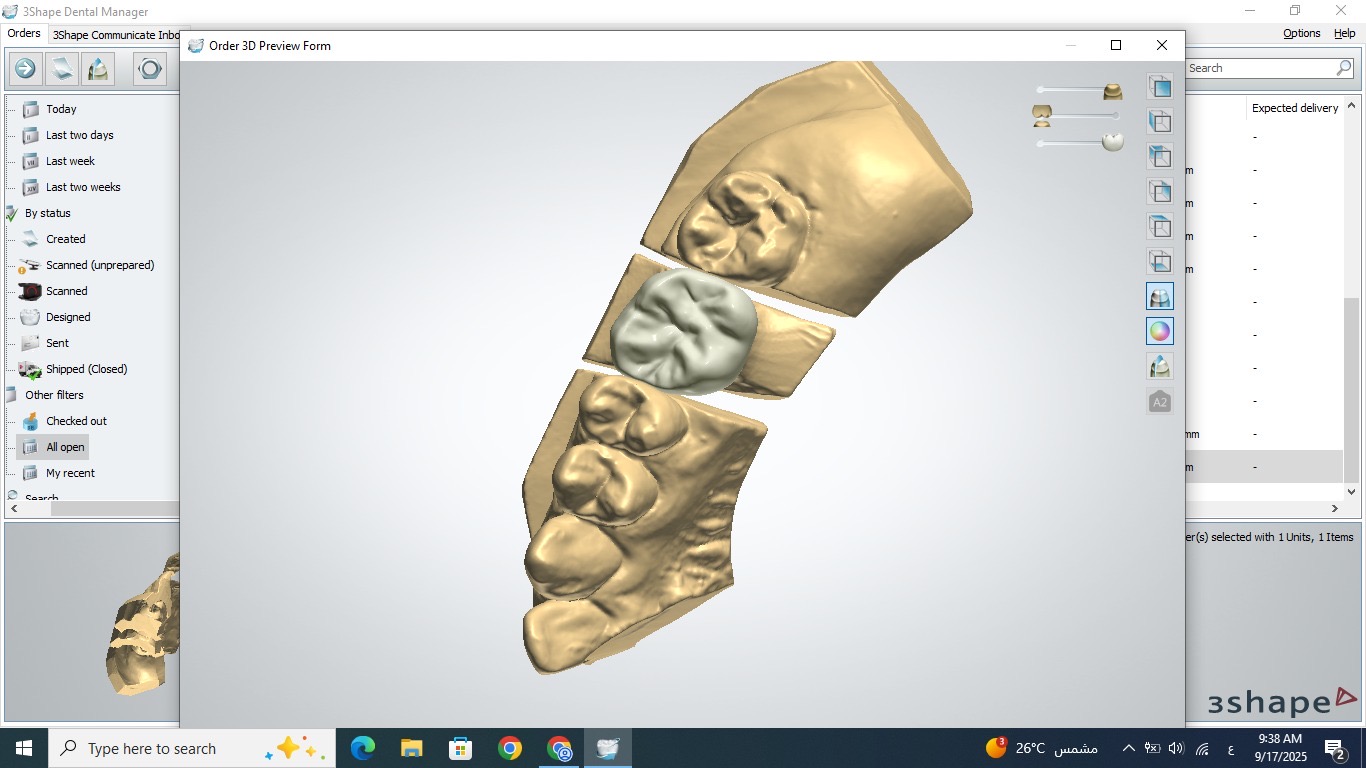Image resolution: width=1366 pixels, height=768 pixels.
Task: Open the Options menu
Action: pos(1301,33)
